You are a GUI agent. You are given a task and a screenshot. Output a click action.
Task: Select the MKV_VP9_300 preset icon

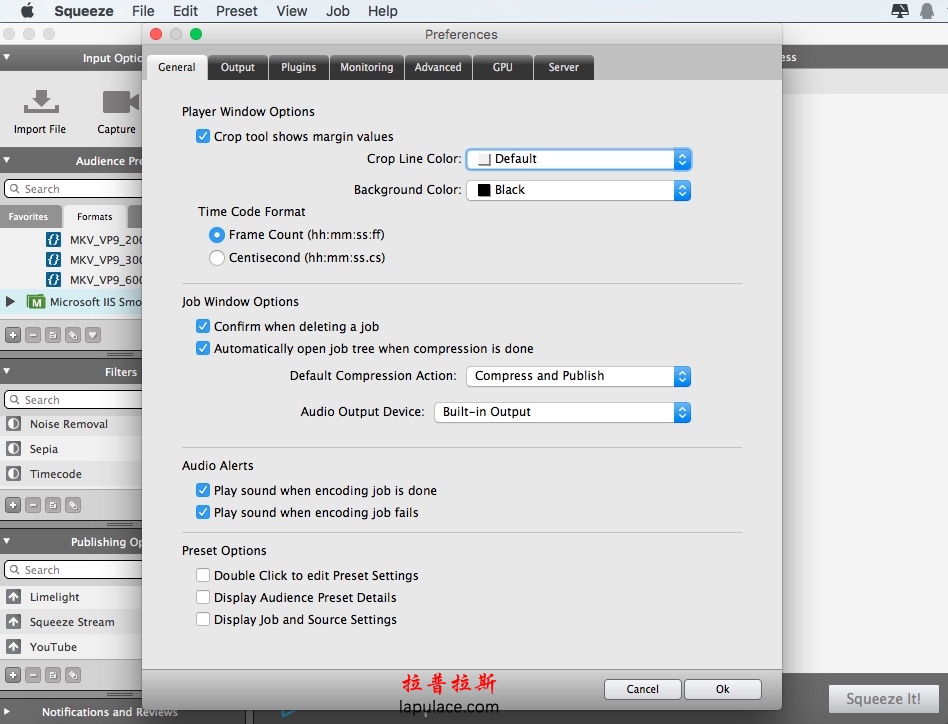[53, 259]
